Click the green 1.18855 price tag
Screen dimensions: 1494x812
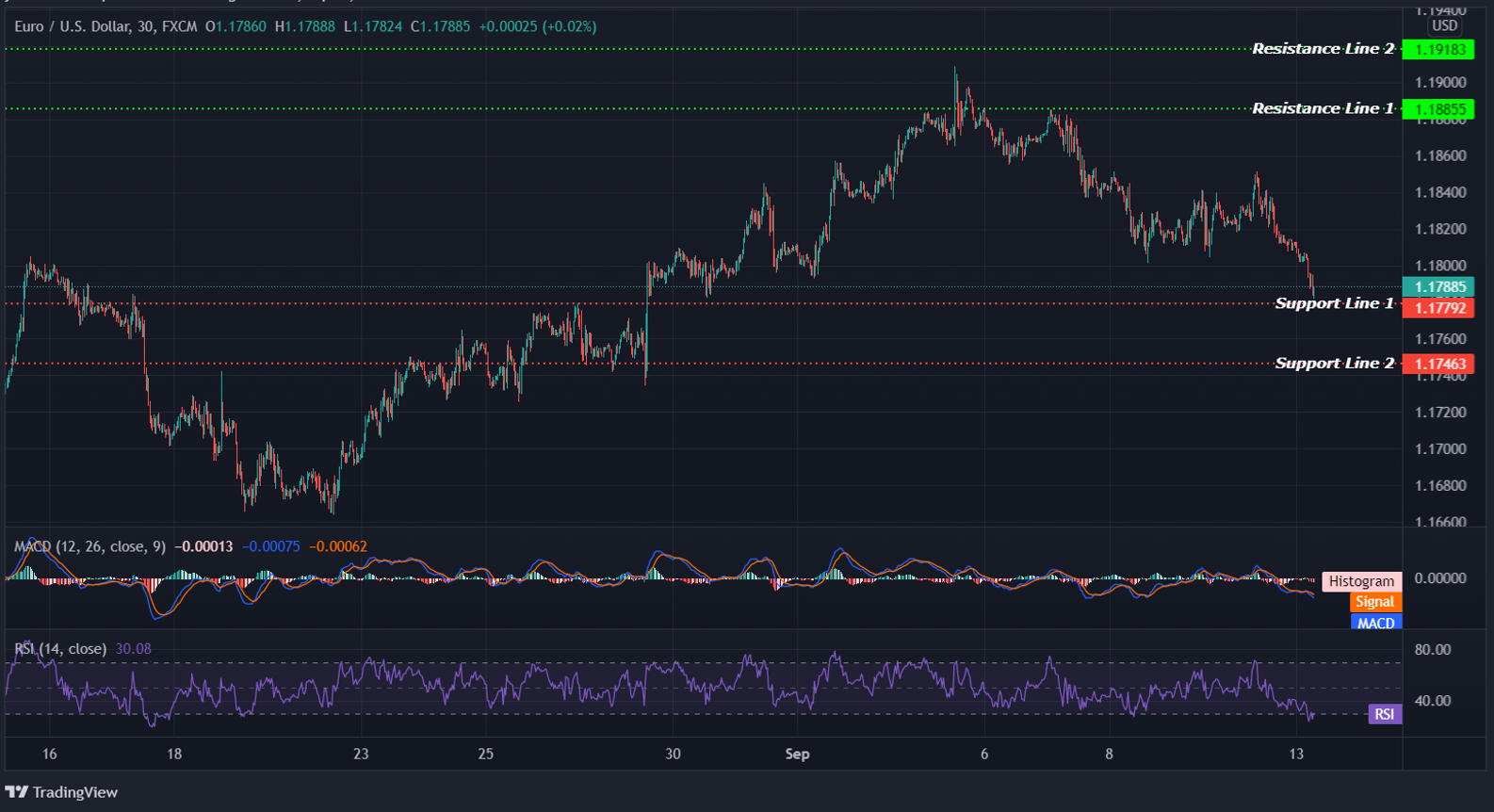1438,109
